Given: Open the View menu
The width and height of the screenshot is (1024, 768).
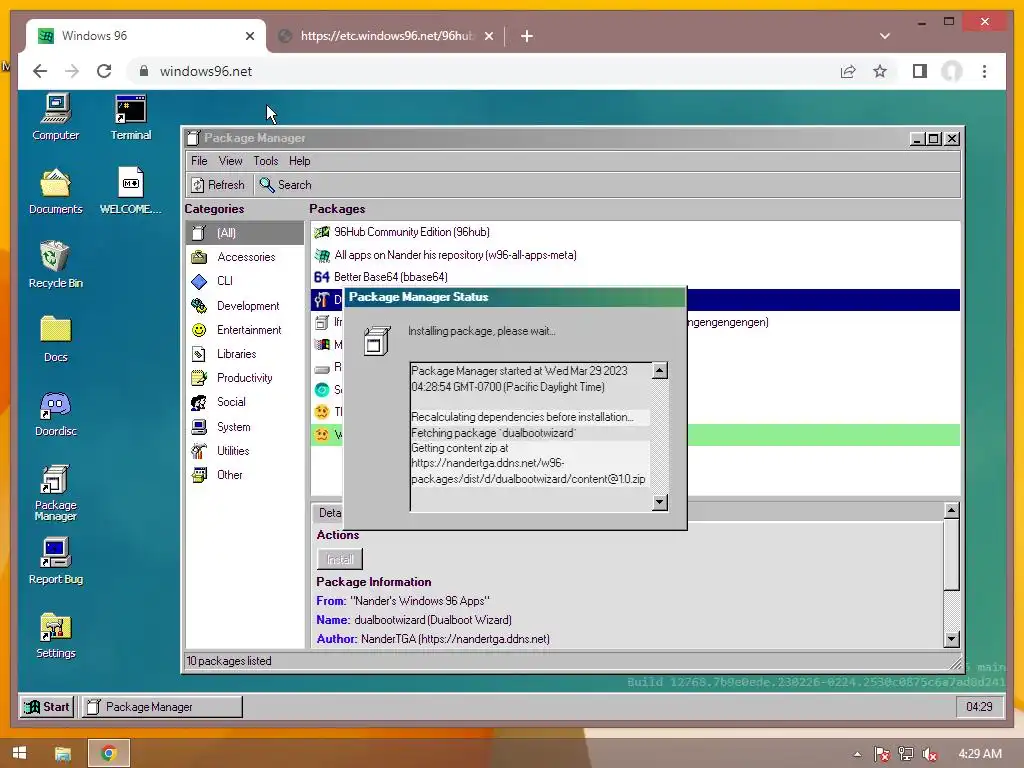Looking at the screenshot, I should [231, 161].
